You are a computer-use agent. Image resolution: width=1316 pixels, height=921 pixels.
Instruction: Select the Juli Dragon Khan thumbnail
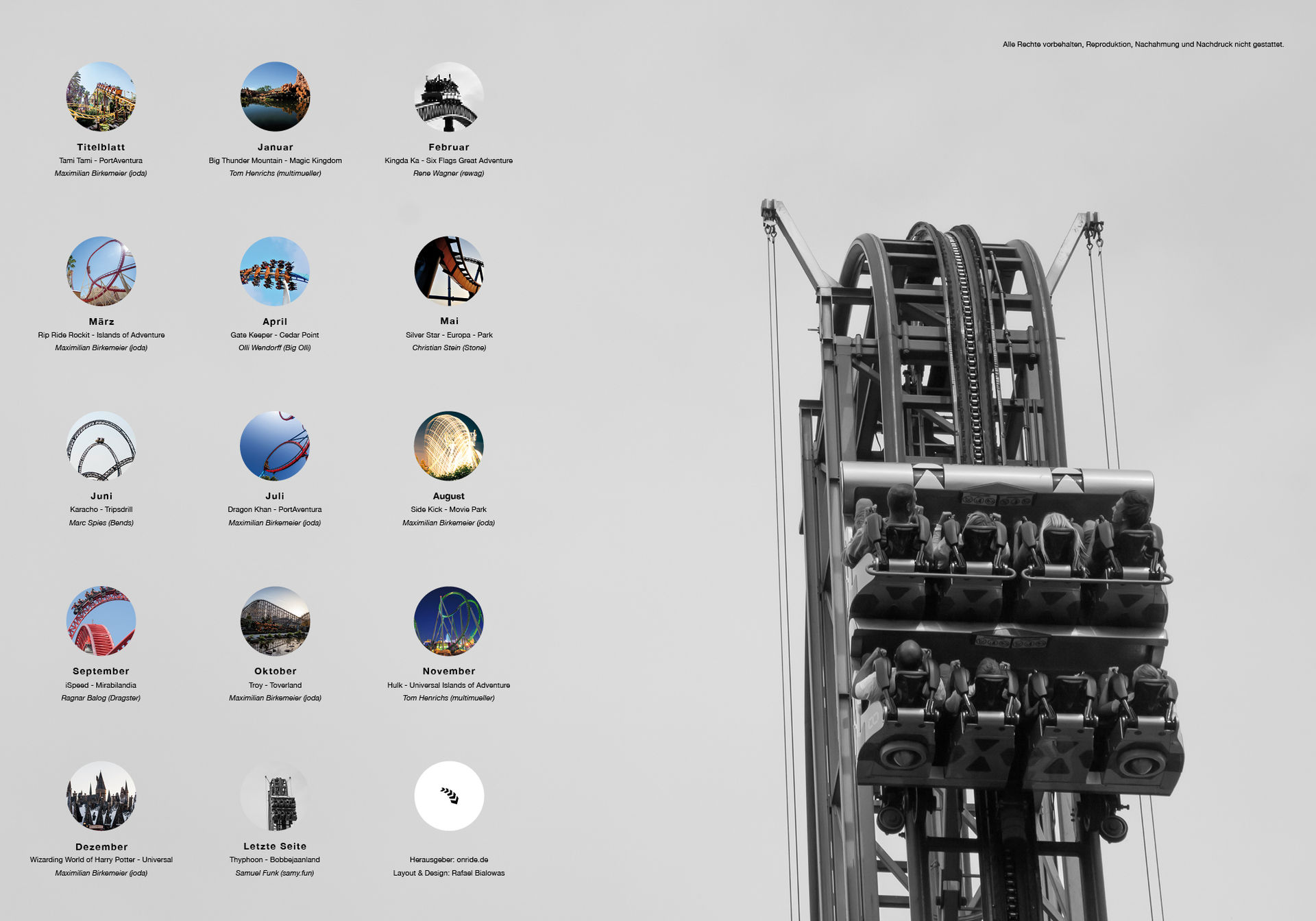275,445
